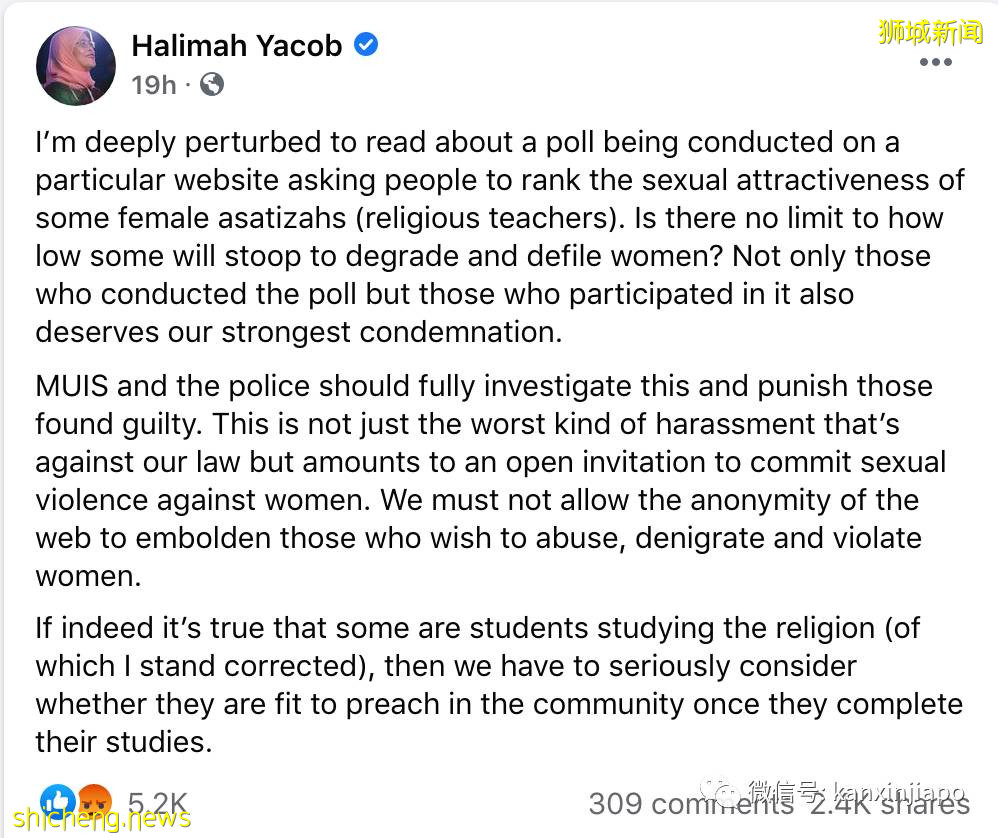
Task: Click the paragraph starting "I'm deeply perturbed"
Action: [500, 236]
